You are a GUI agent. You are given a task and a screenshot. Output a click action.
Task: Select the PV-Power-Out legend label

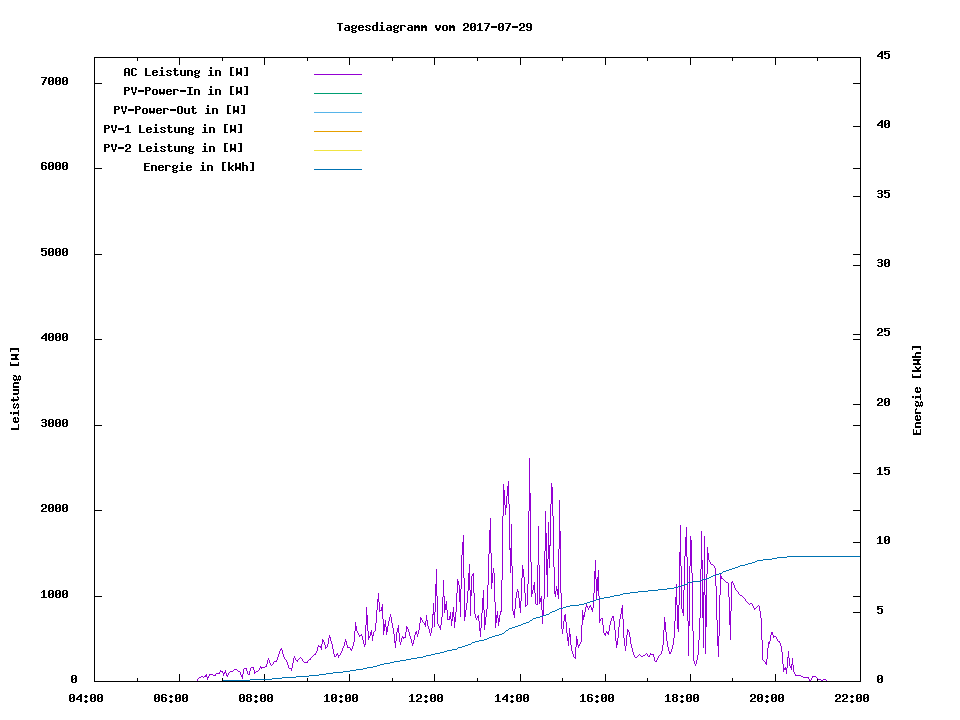(180, 110)
